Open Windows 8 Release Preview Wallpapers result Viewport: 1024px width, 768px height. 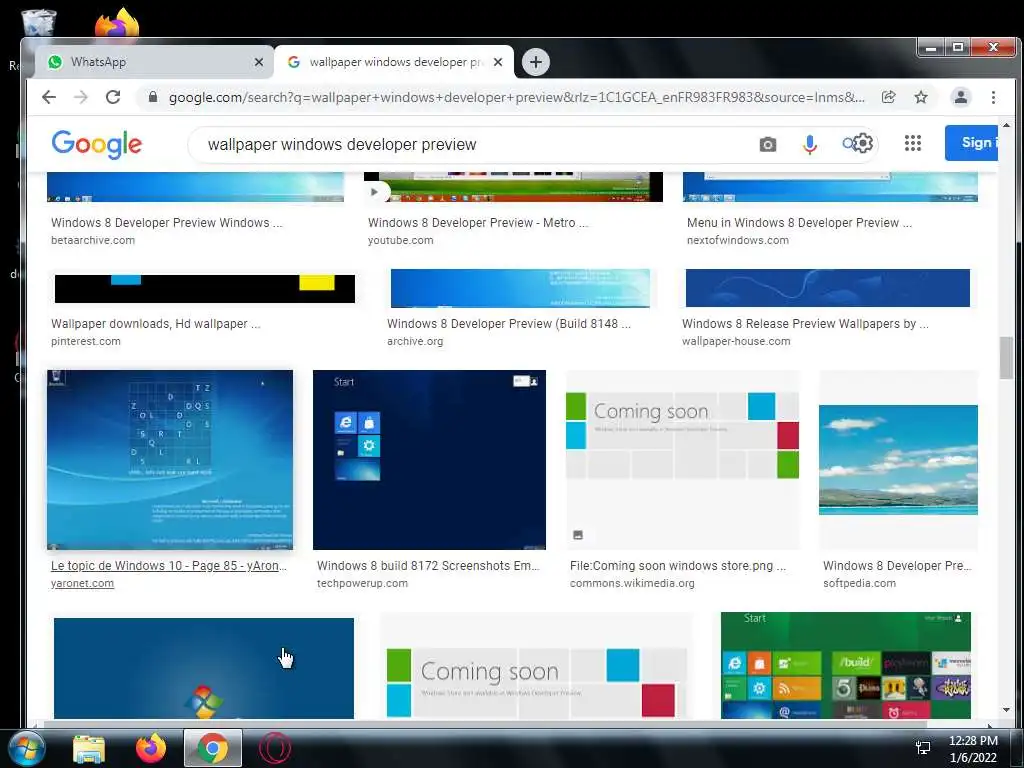(x=805, y=324)
